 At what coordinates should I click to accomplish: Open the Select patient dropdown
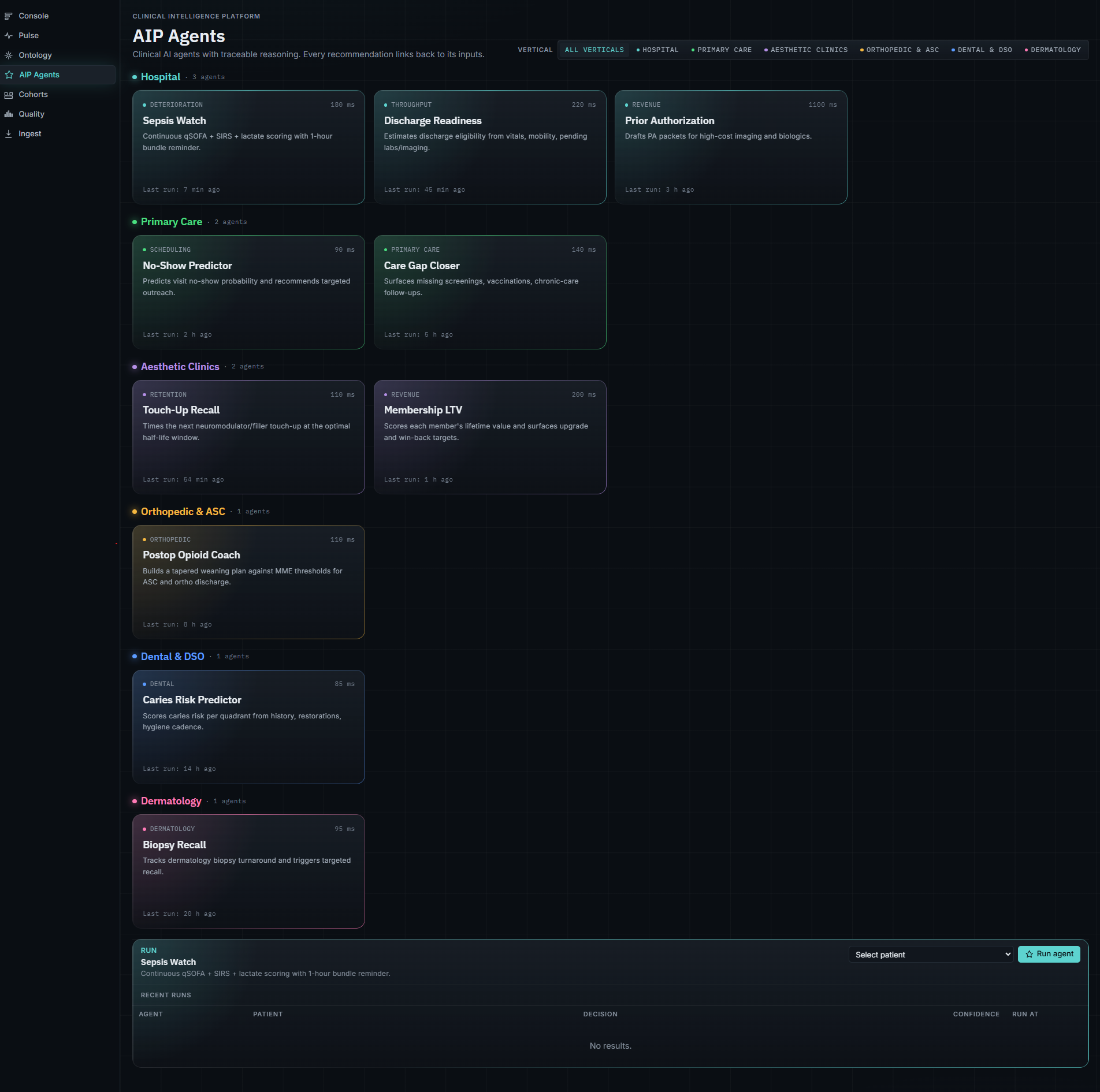(x=931, y=955)
